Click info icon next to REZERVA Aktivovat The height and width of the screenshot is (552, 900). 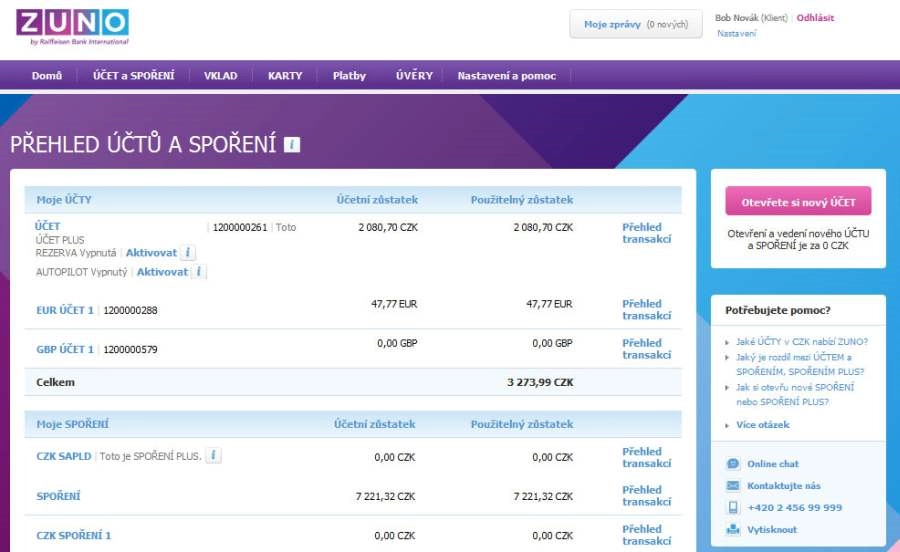point(189,253)
